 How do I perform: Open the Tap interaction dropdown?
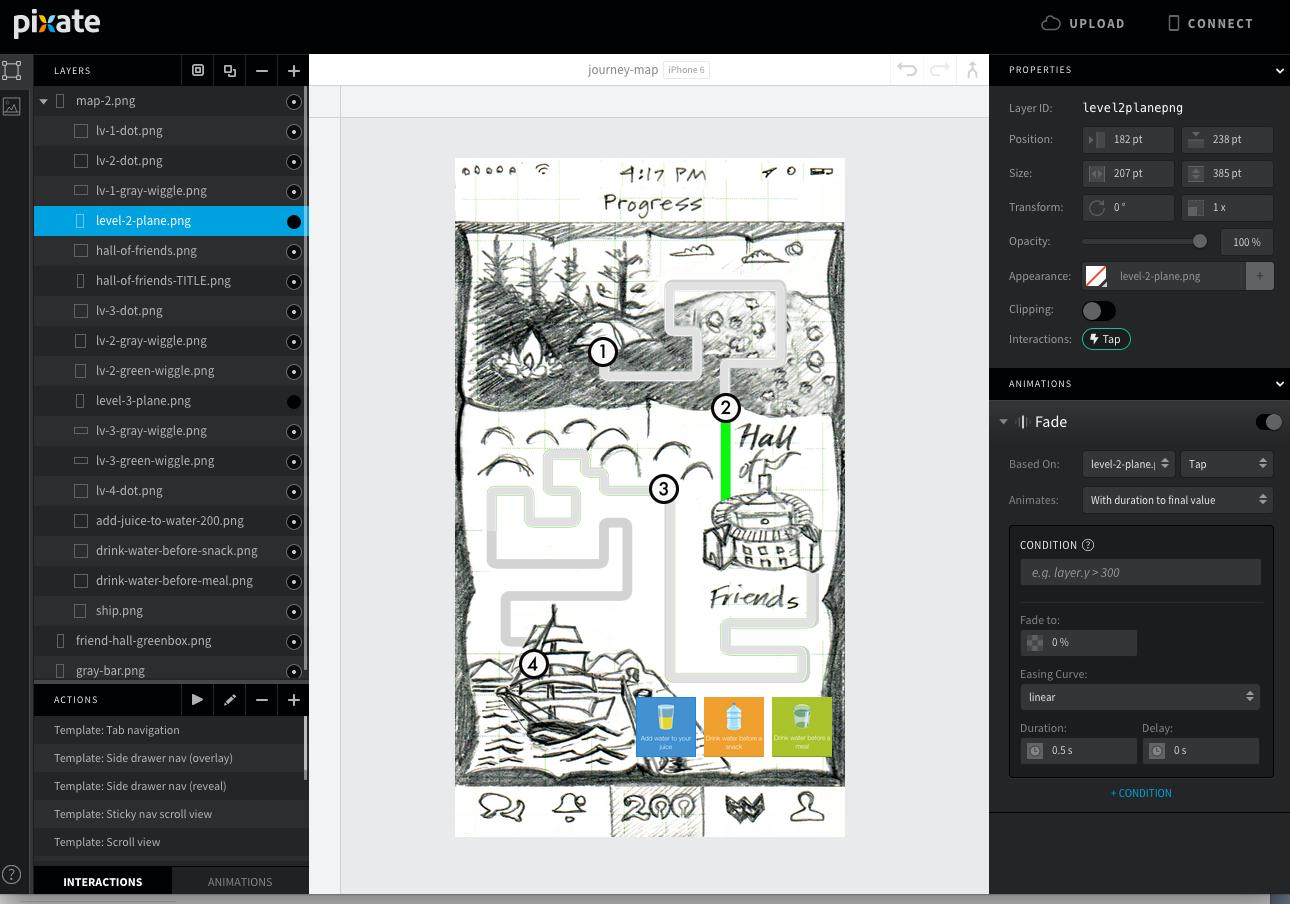[x=1227, y=464]
